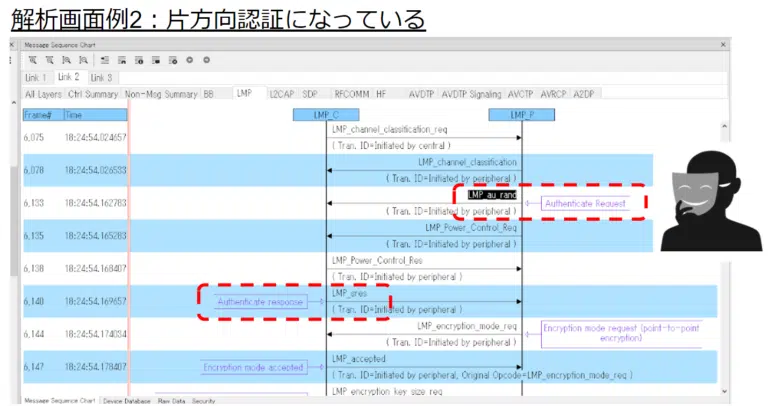This screenshot has width=768, height=406.
Task: Click the last round icon in the toolbar
Action: pos(207,60)
